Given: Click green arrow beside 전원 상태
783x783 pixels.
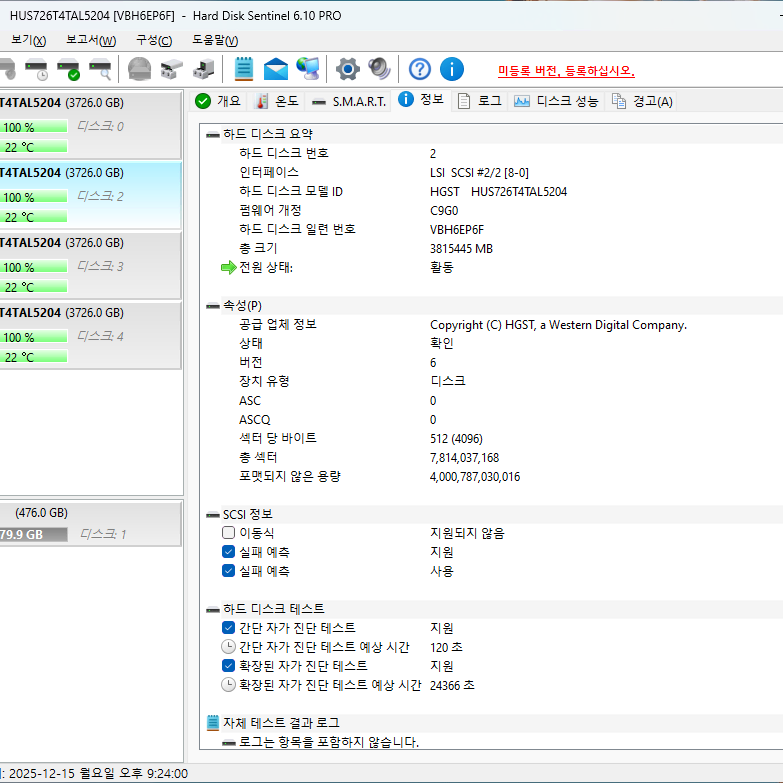Looking at the screenshot, I should [x=228, y=268].
